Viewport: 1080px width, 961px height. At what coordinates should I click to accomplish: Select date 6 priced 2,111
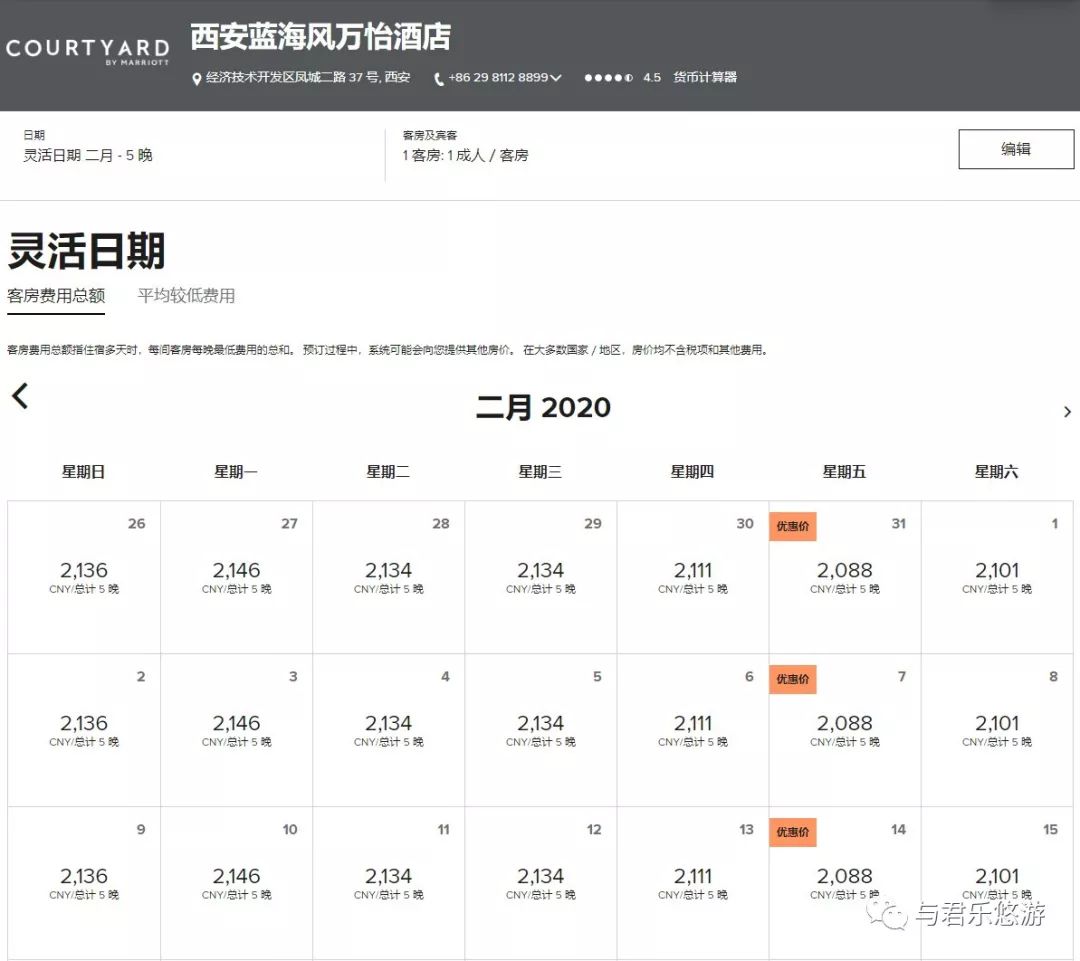693,730
